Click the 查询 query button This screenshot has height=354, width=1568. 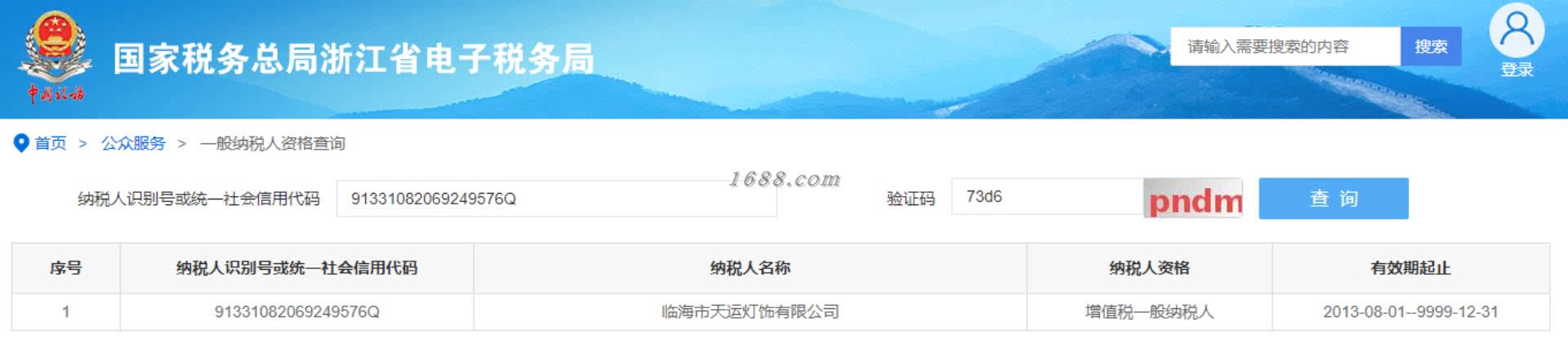(1334, 199)
